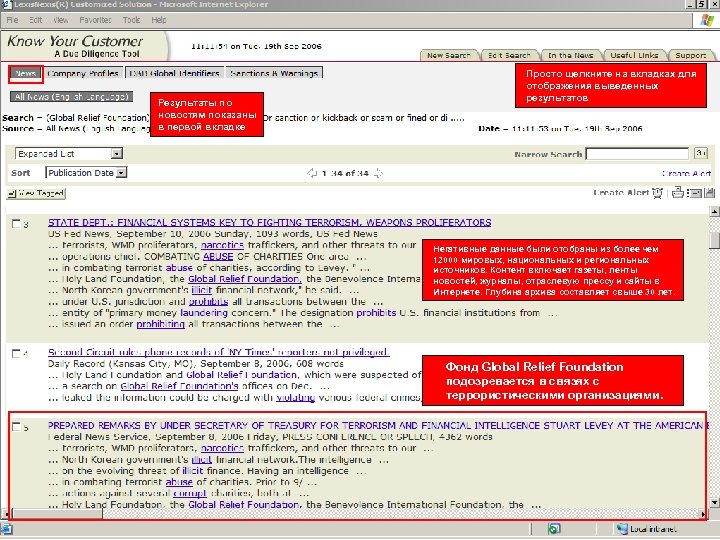Viewport: 720px width, 540px height.
Task: Switch to the D&B Global Identifiers tab
Action: [x=174, y=73]
